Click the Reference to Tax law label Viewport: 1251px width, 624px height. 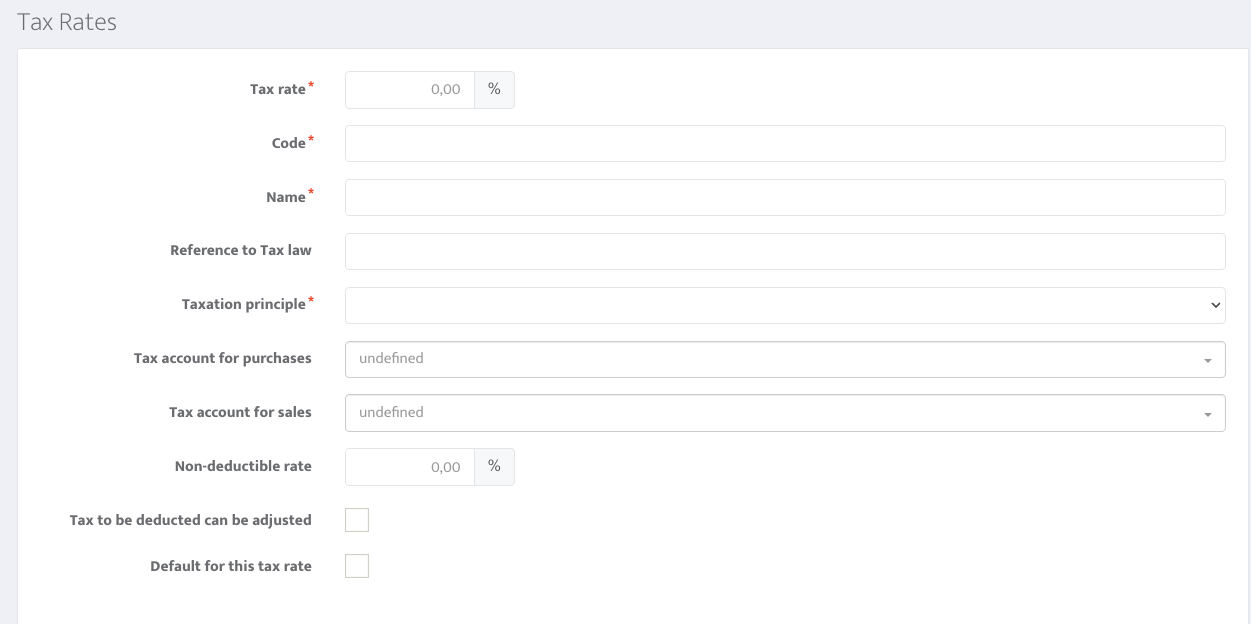pyautogui.click(x=241, y=250)
